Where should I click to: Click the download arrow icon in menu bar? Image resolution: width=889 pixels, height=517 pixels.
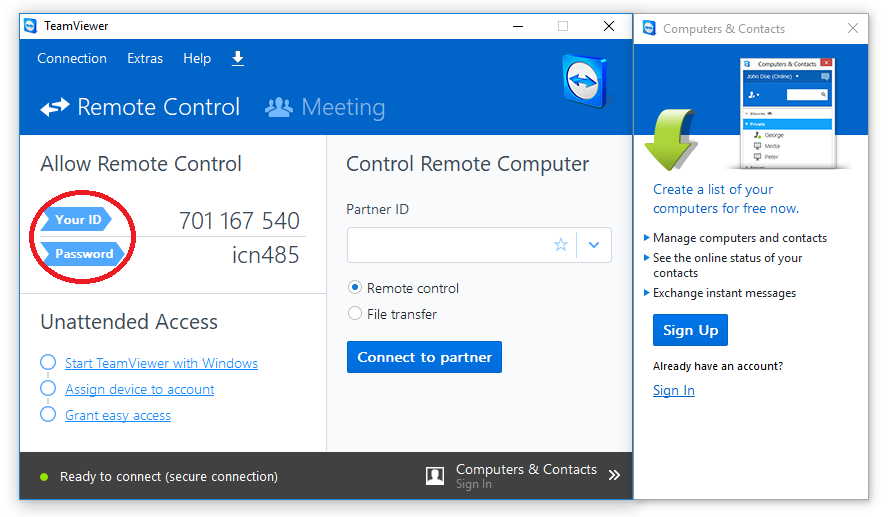pos(238,58)
